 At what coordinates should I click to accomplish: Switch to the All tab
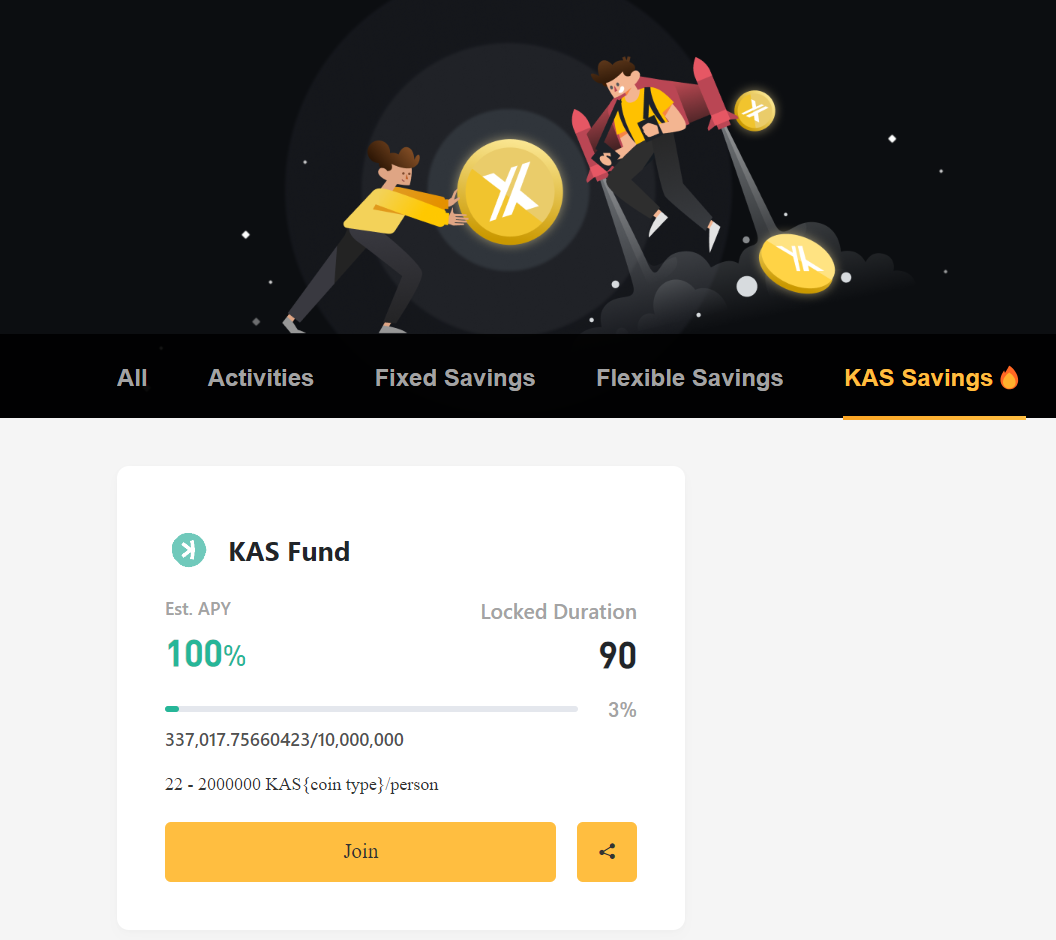point(131,377)
